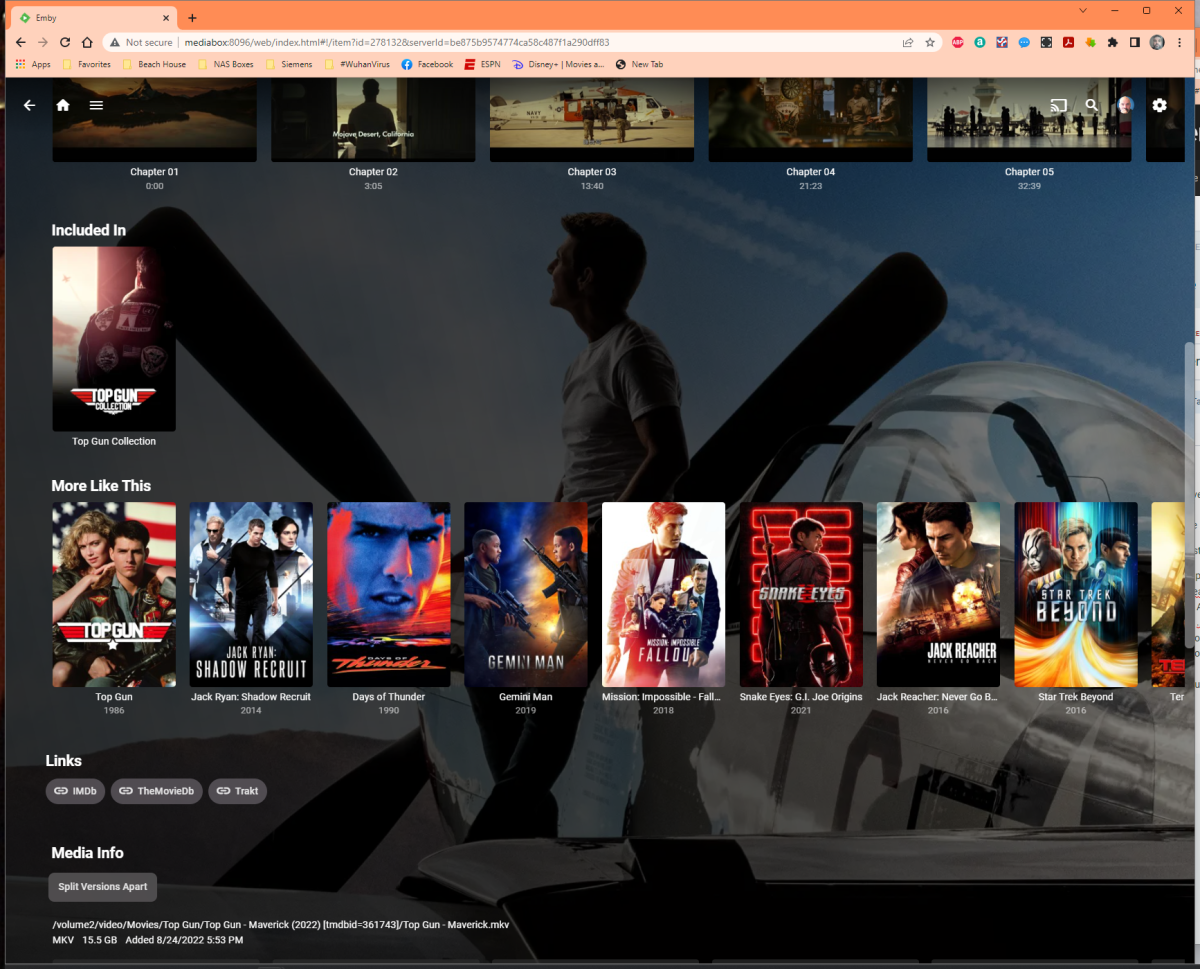Open the Emby hamburger menu
The height and width of the screenshot is (969, 1200).
96,105
